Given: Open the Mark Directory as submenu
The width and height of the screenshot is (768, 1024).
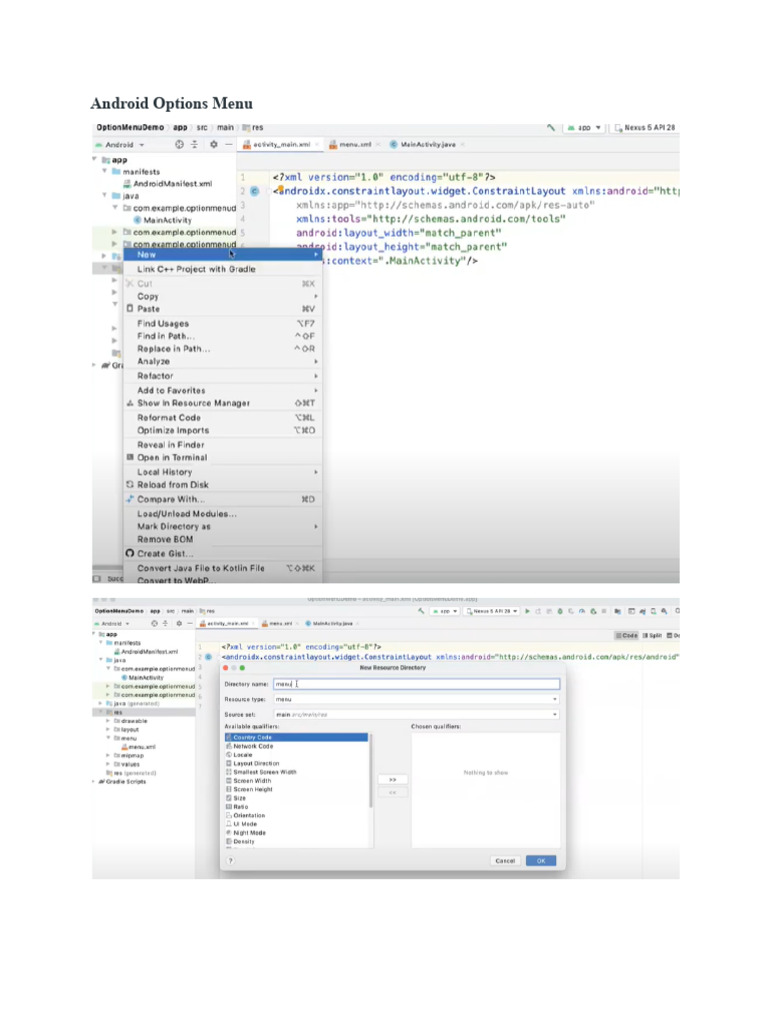Looking at the screenshot, I should coord(223,526).
